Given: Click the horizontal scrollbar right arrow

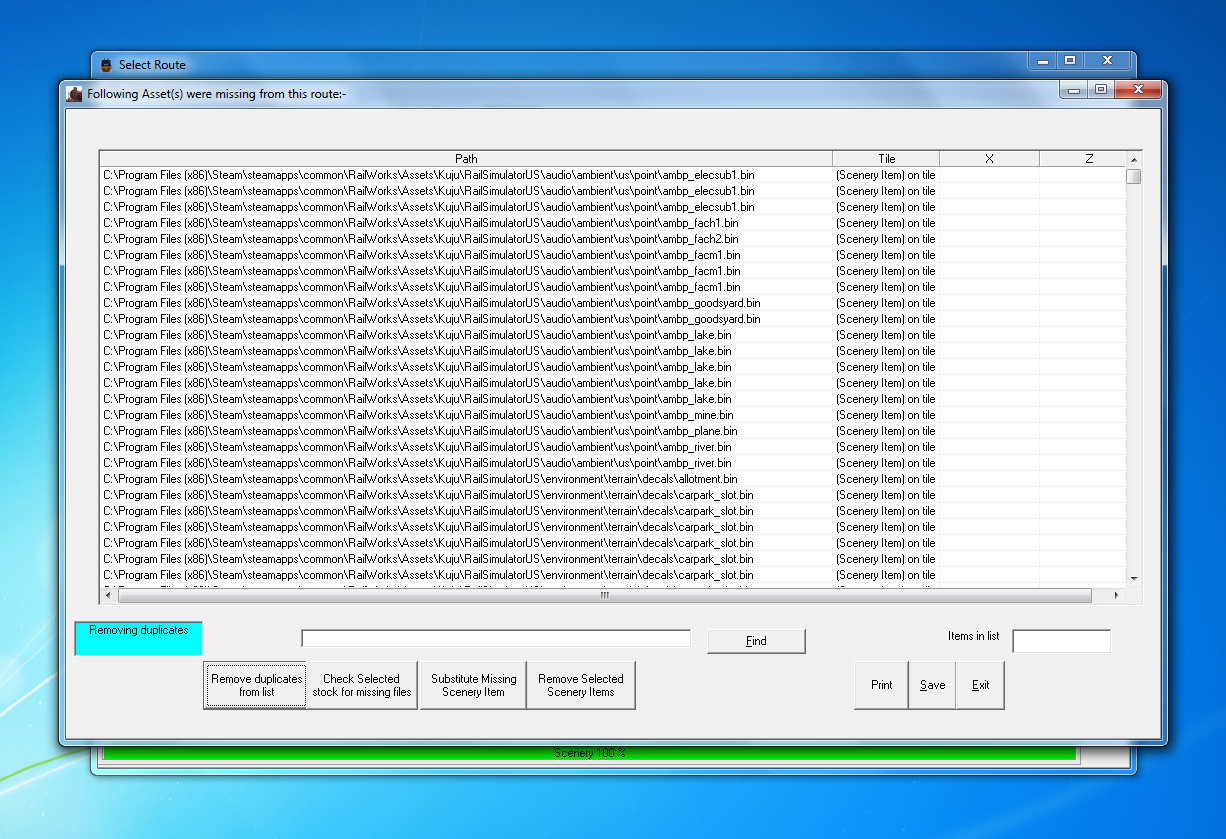Looking at the screenshot, I should (1118, 595).
